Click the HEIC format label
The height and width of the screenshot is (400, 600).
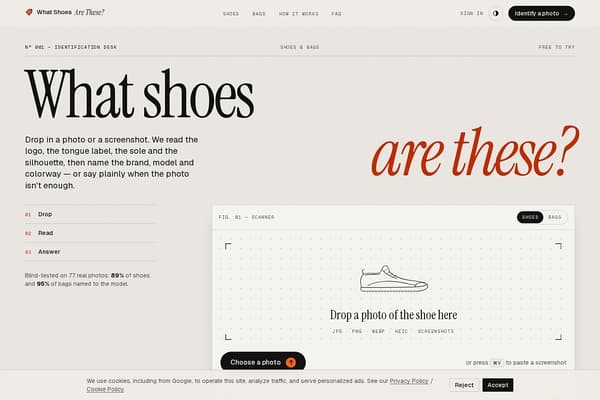[x=401, y=331]
